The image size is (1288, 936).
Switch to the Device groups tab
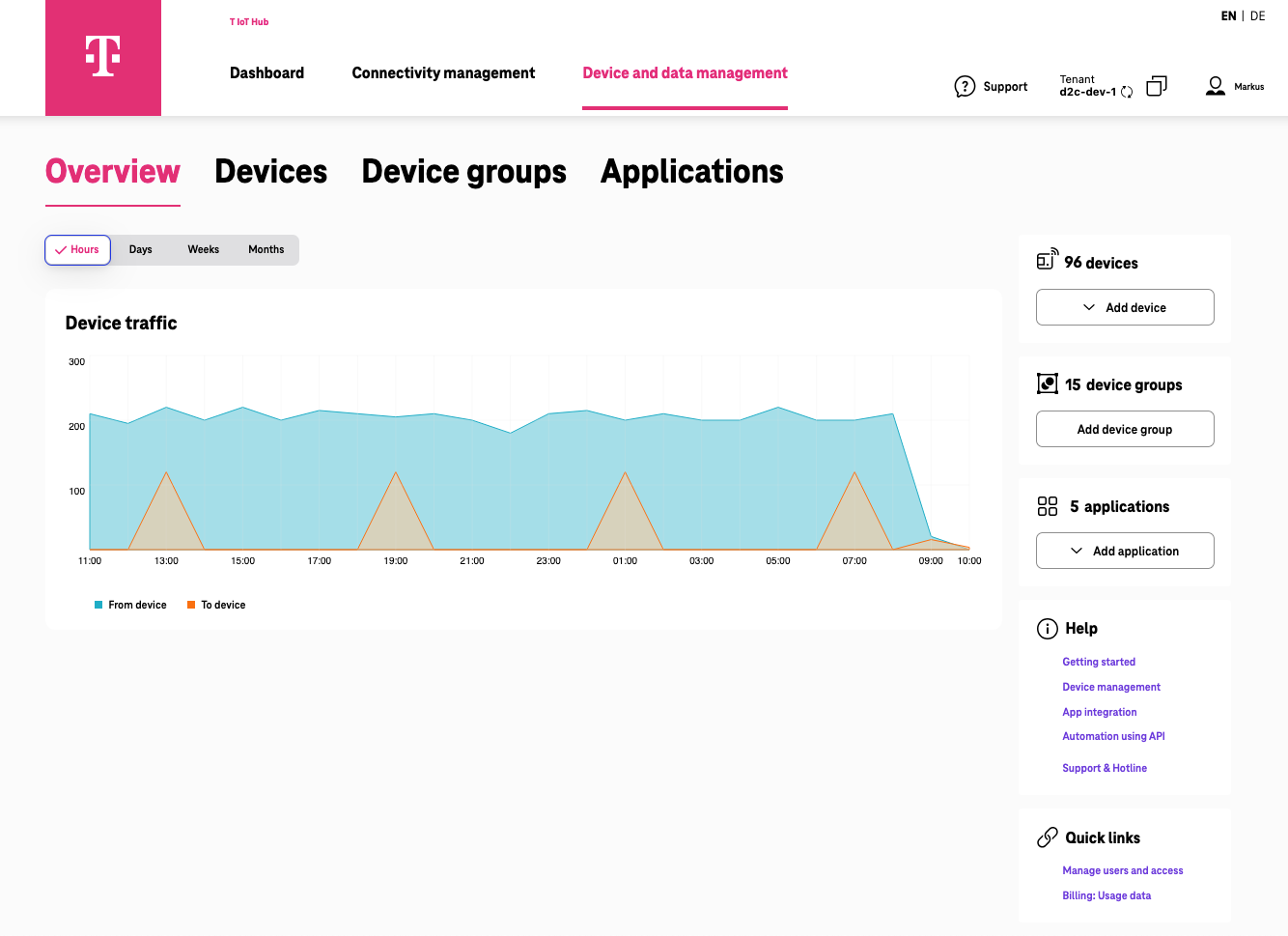point(464,172)
